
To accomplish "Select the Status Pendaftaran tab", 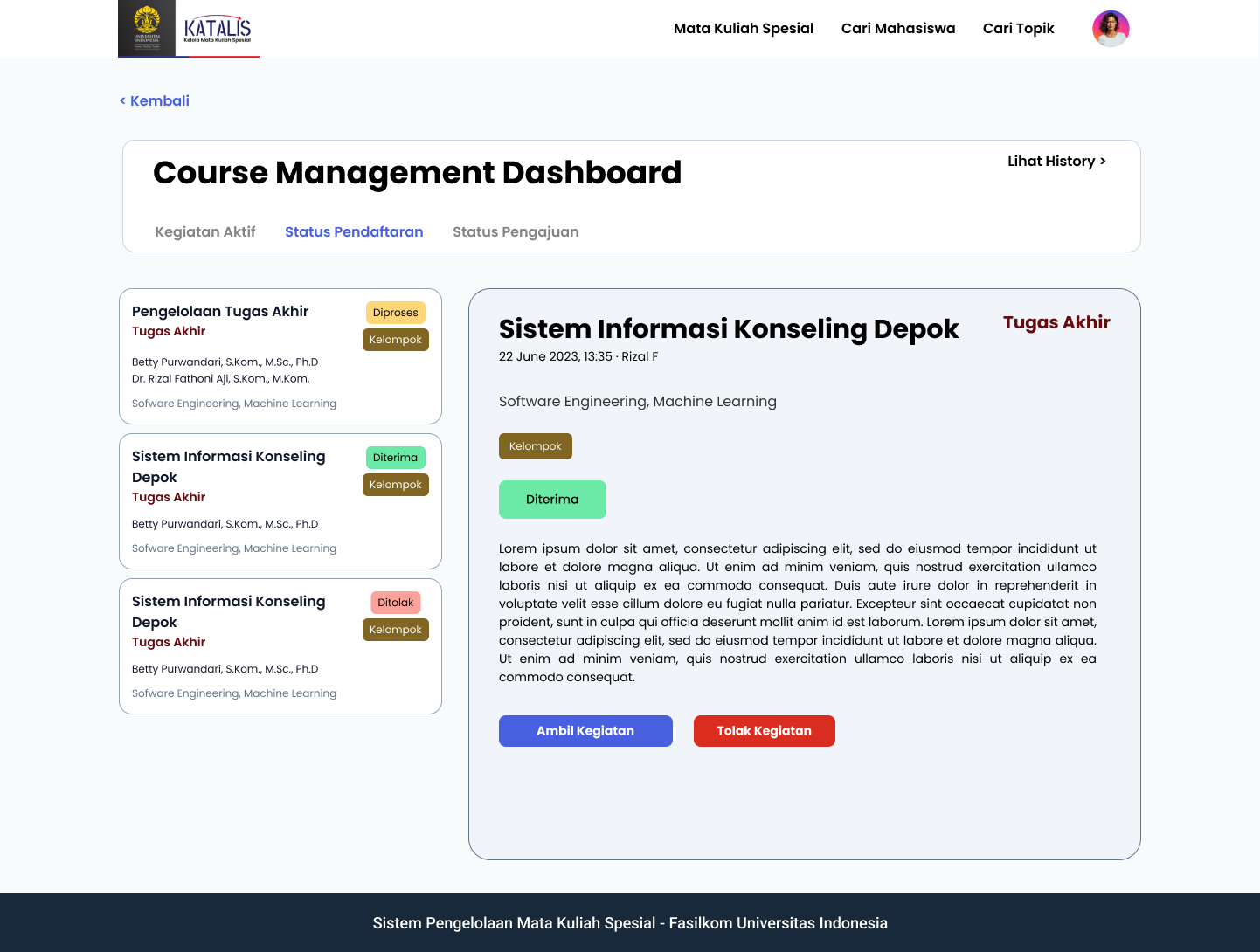I will [354, 232].
